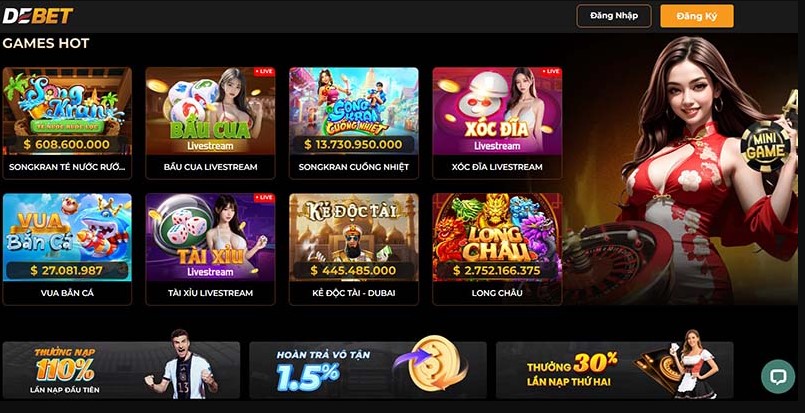Open Songkran Té Nước game thumbnail
This screenshot has height=413, width=805.
tap(67, 111)
